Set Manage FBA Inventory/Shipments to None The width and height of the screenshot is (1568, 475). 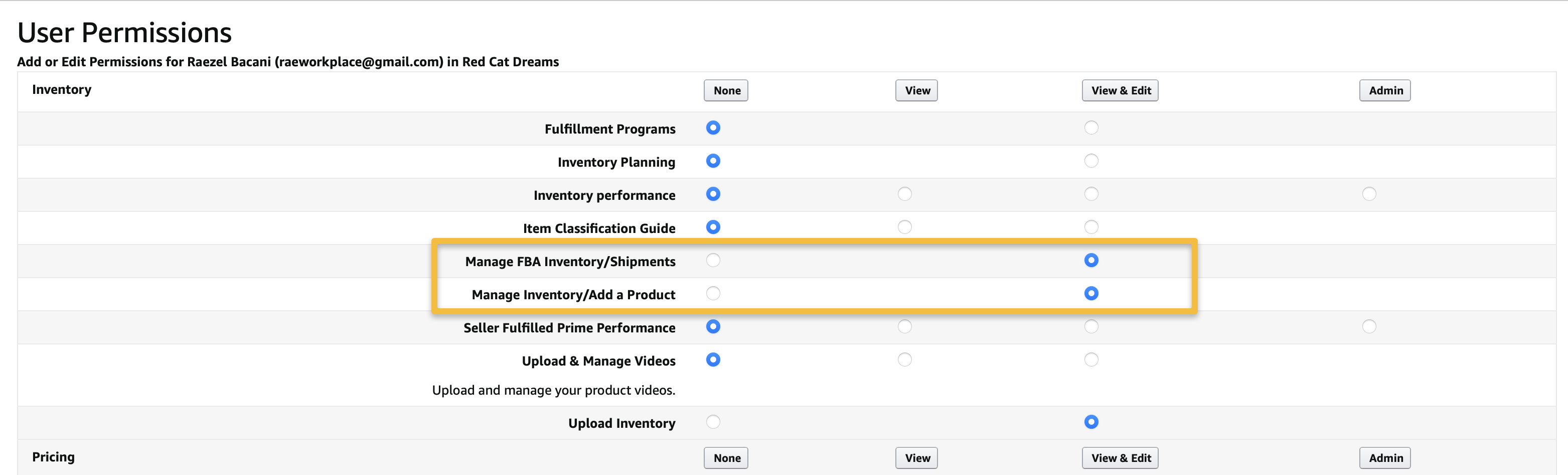(x=713, y=261)
